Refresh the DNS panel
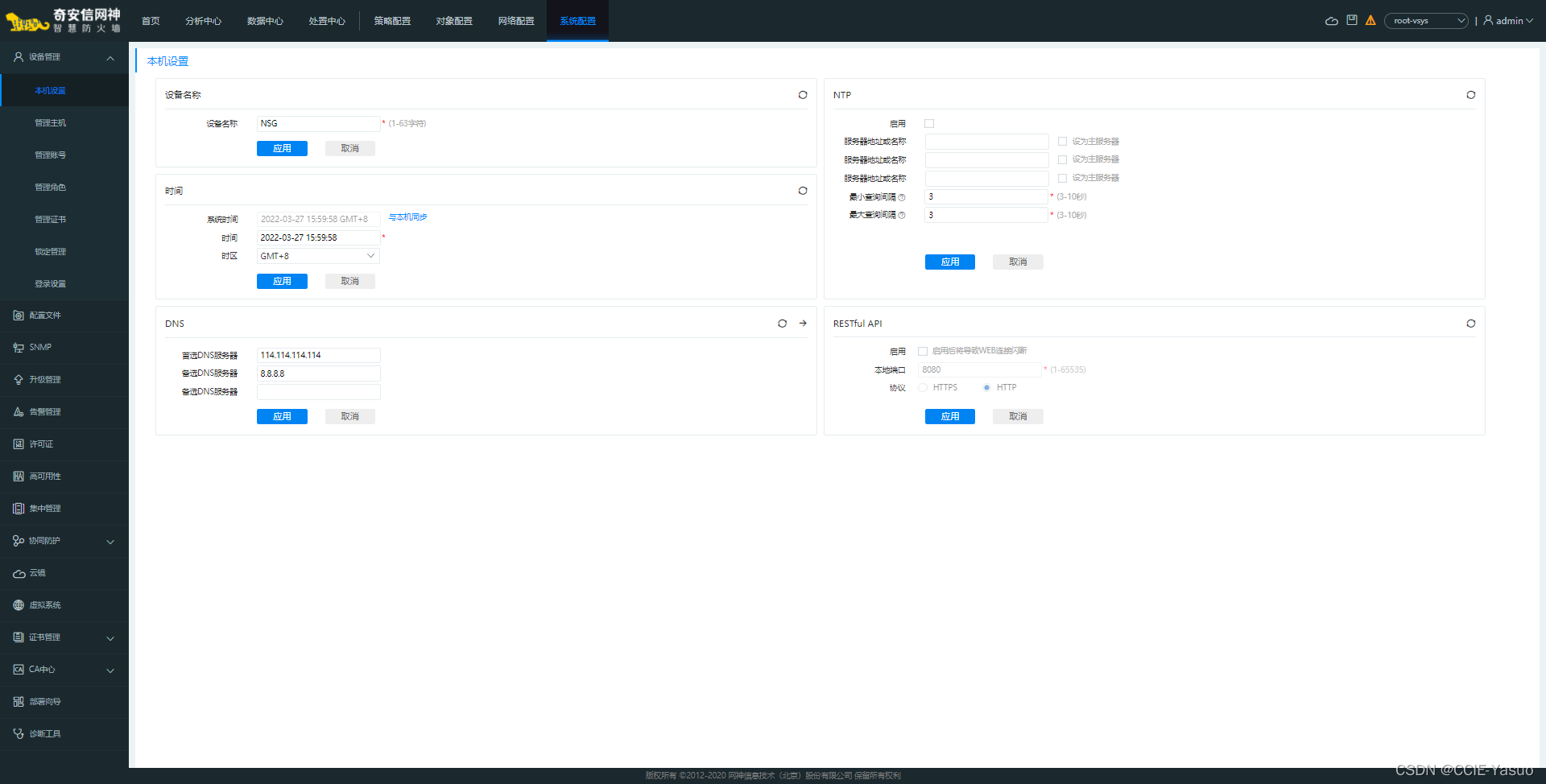Viewport: 1546px width, 784px height. click(x=782, y=324)
